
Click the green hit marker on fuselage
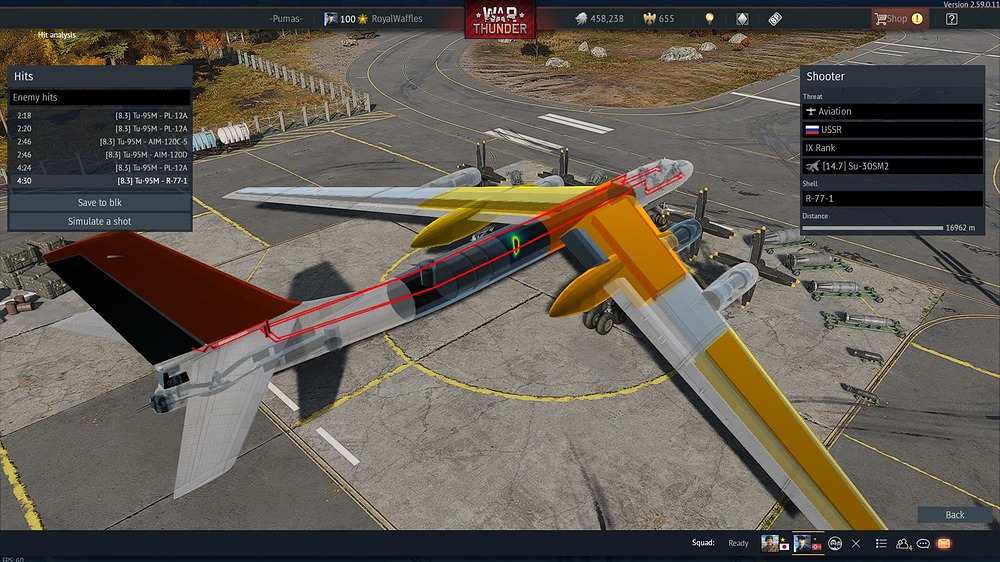tap(515, 245)
